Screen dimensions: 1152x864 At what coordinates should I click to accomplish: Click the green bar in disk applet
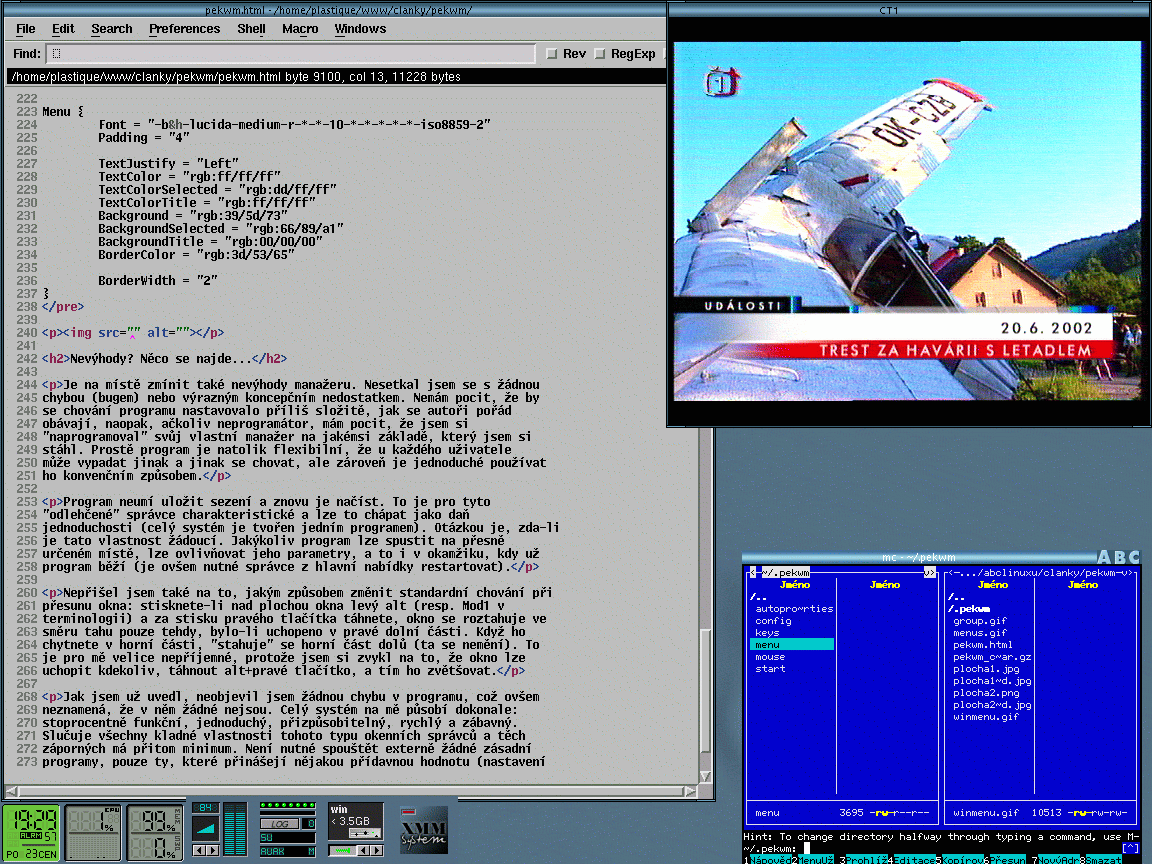click(x=342, y=851)
